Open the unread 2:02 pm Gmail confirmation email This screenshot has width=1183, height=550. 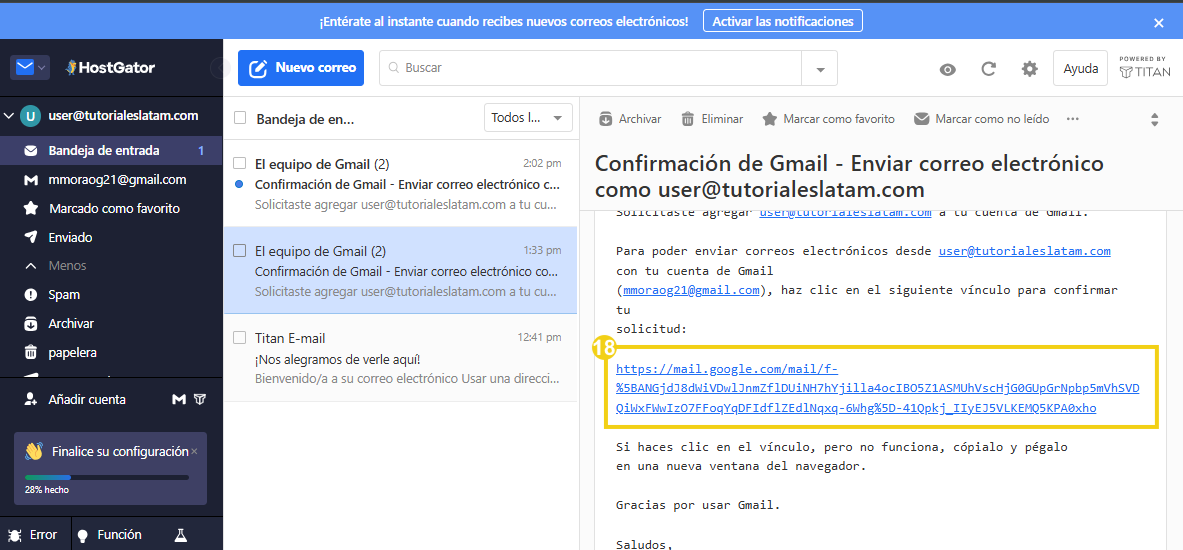(401, 183)
